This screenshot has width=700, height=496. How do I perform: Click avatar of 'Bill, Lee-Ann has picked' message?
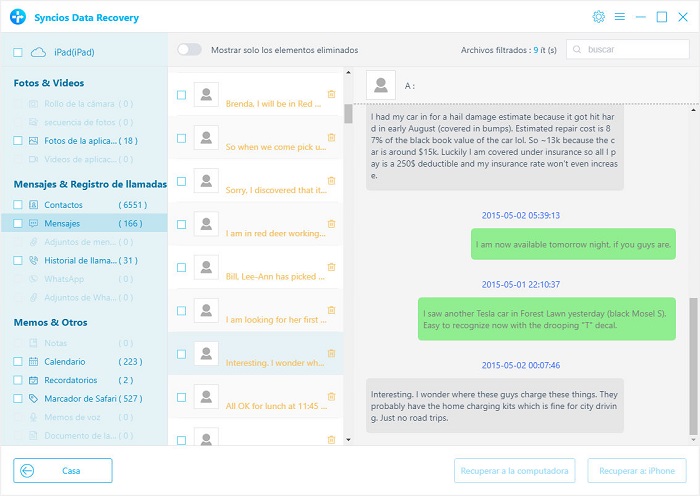coord(206,267)
